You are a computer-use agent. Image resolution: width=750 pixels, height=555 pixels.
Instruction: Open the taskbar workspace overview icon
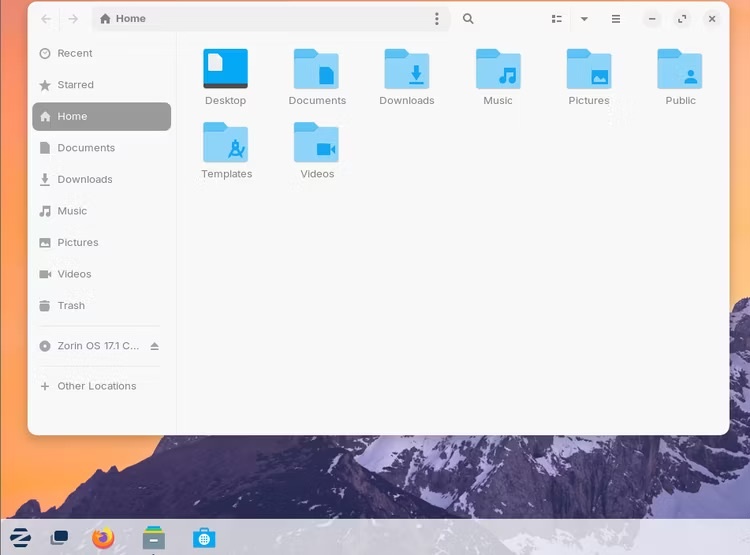click(x=59, y=538)
